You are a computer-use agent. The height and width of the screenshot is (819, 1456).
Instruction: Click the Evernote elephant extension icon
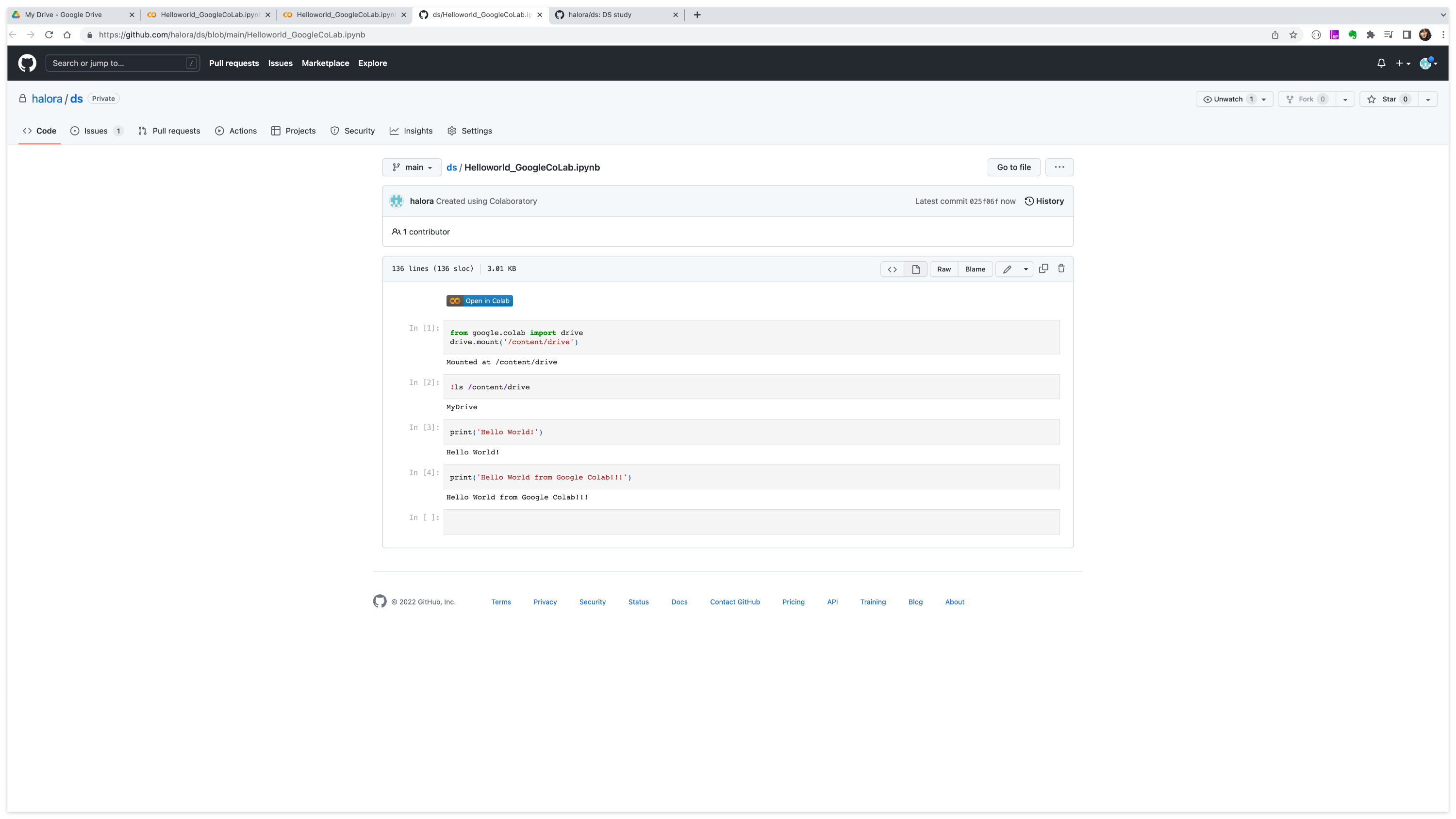[x=1352, y=34]
